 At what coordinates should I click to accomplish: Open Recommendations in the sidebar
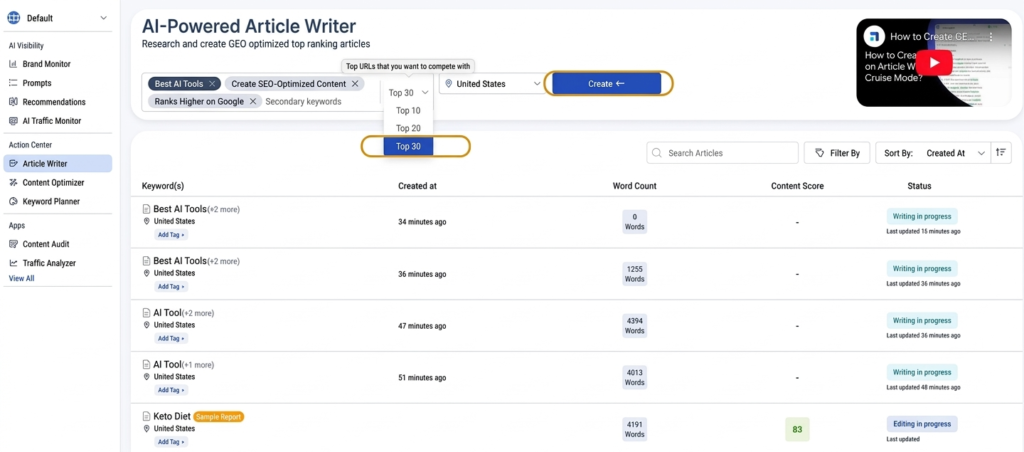click(54, 102)
